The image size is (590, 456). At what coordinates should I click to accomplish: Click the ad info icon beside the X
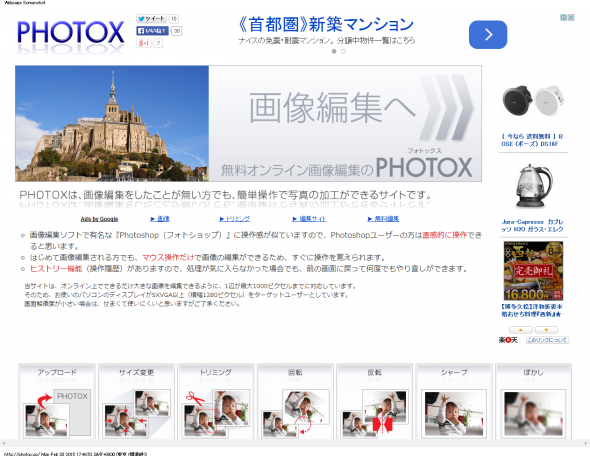(x=564, y=17)
